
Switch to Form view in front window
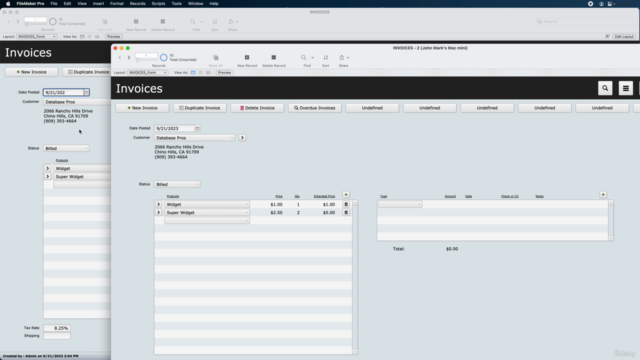[x=193, y=73]
